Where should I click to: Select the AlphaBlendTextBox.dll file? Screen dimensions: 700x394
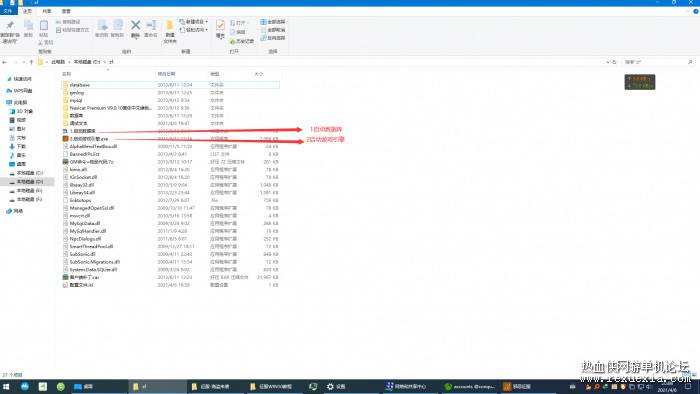(x=93, y=146)
